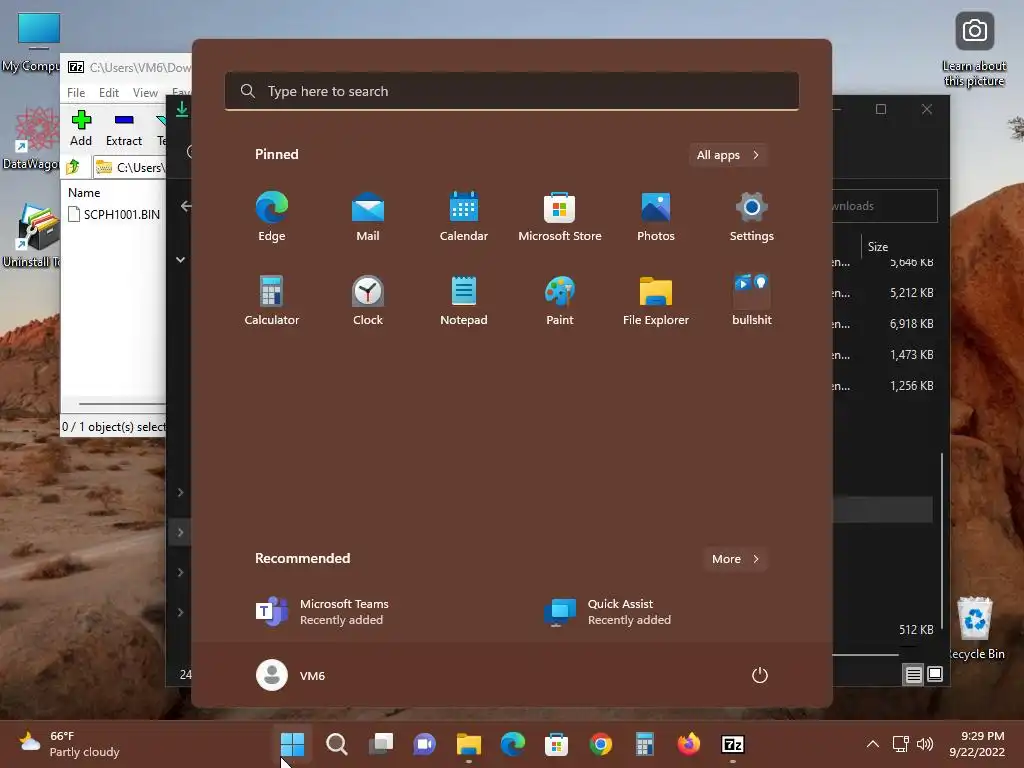Switch to 7-Zip on the taskbar
The height and width of the screenshot is (768, 1024).
click(733, 744)
